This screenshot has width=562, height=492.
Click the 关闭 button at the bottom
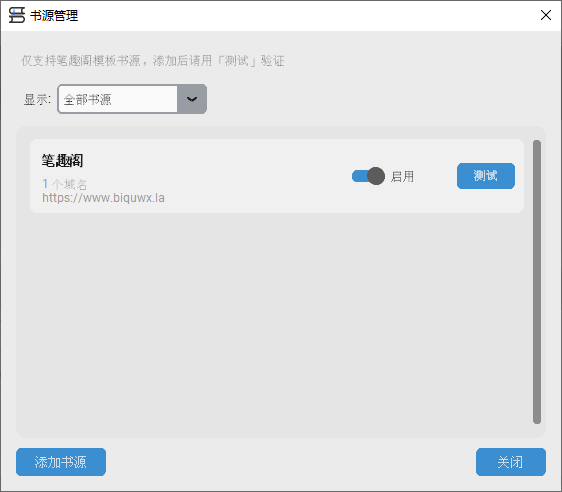tap(511, 462)
